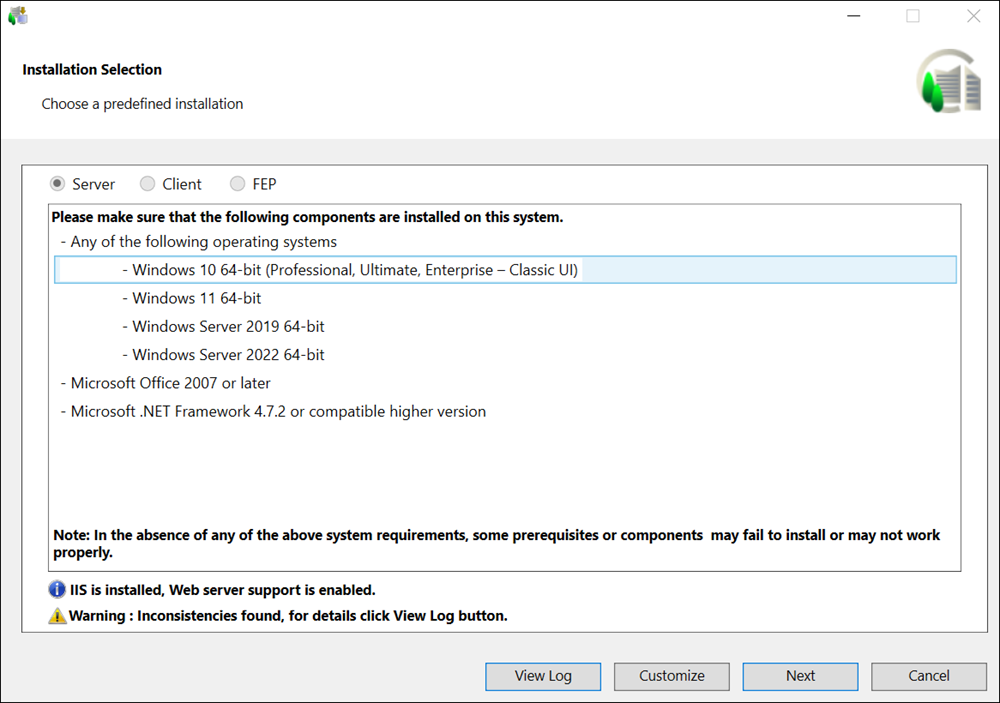Proceed with the Next button
Screen dimensions: 1000x703
click(800, 676)
